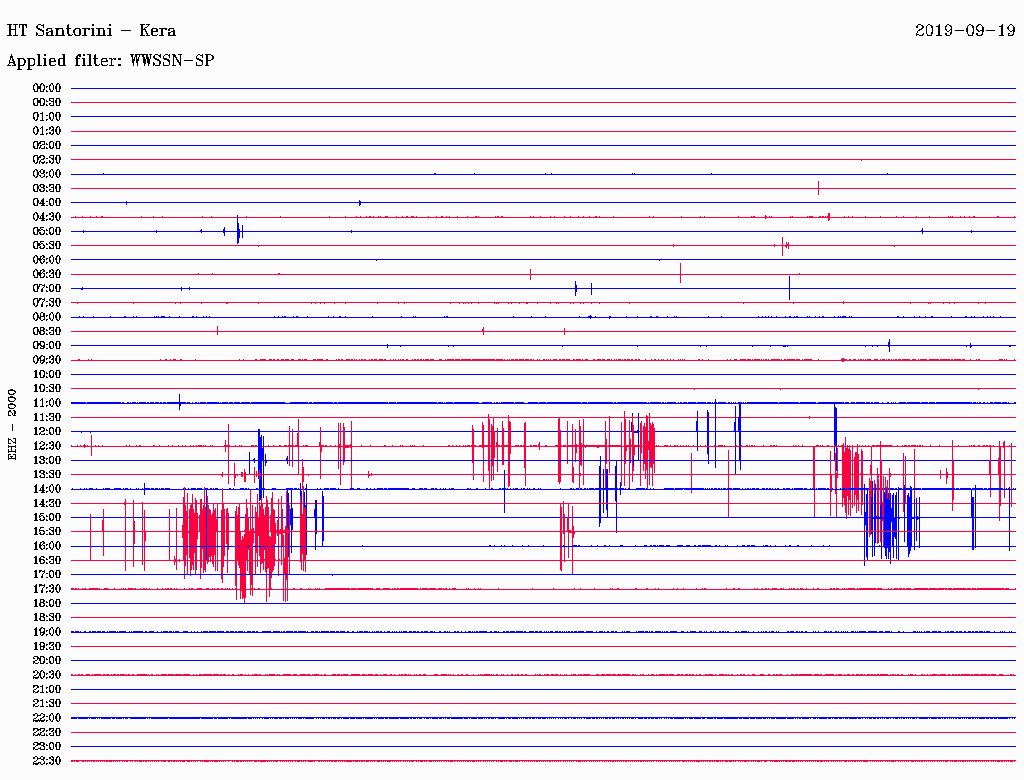Select the 11:00 time row label
Viewport: 1024px width, 780px height.
[x=47, y=403]
